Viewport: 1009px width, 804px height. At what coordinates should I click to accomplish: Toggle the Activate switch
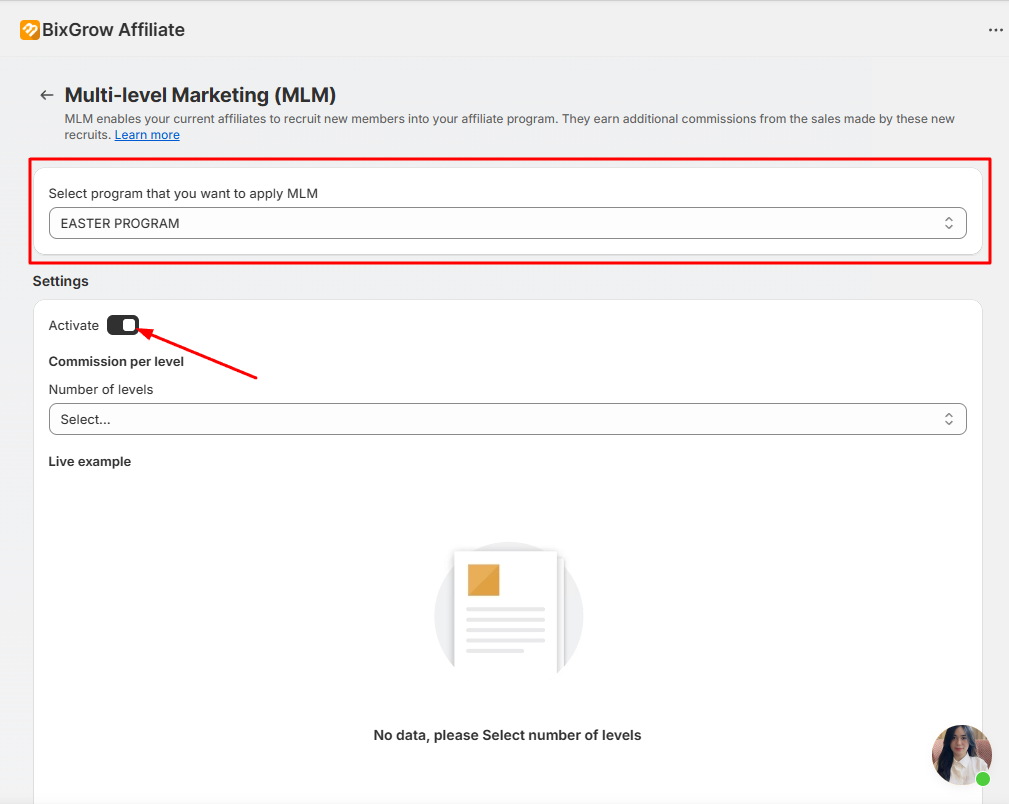[123, 325]
